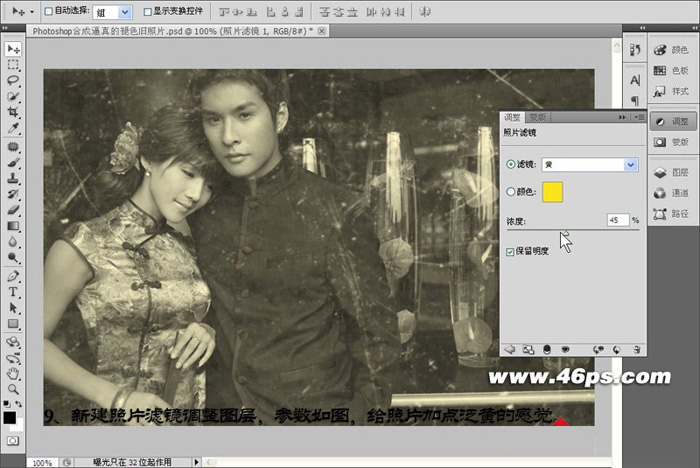
Task: Toggle adjustment visibility eye icon
Action: tap(567, 349)
